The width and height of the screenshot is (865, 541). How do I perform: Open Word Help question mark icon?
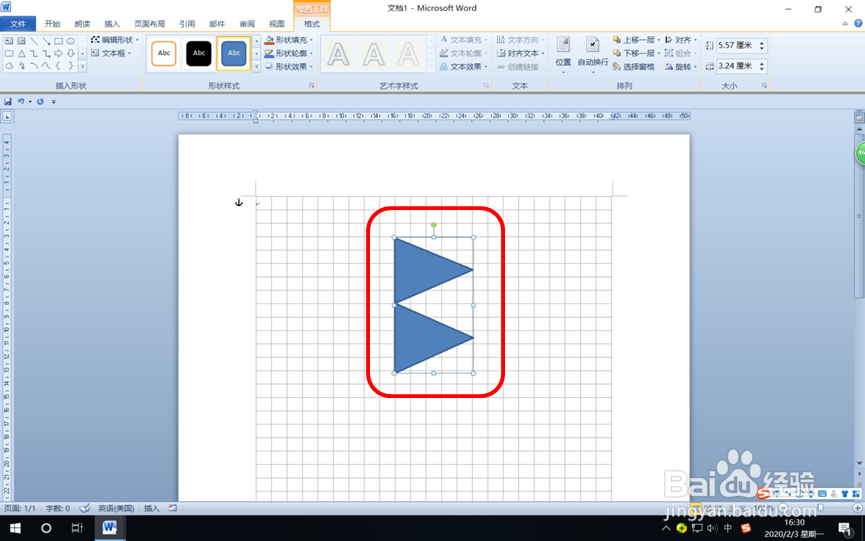point(858,23)
